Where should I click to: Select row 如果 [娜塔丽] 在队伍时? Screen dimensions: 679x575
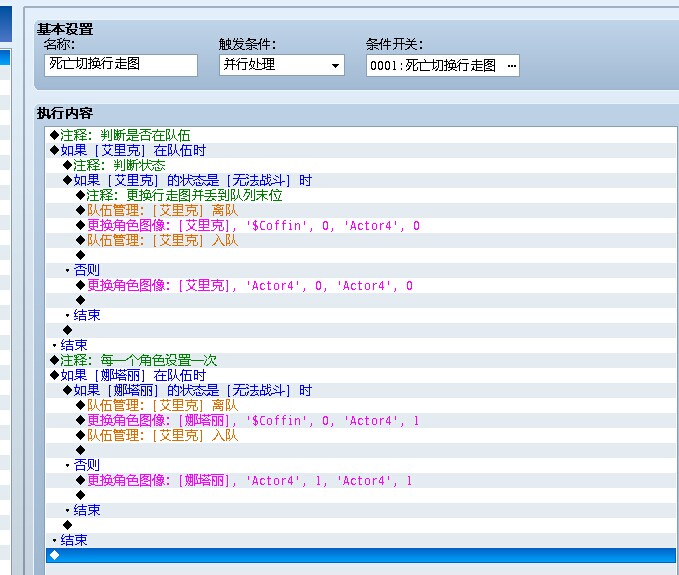[361, 375]
